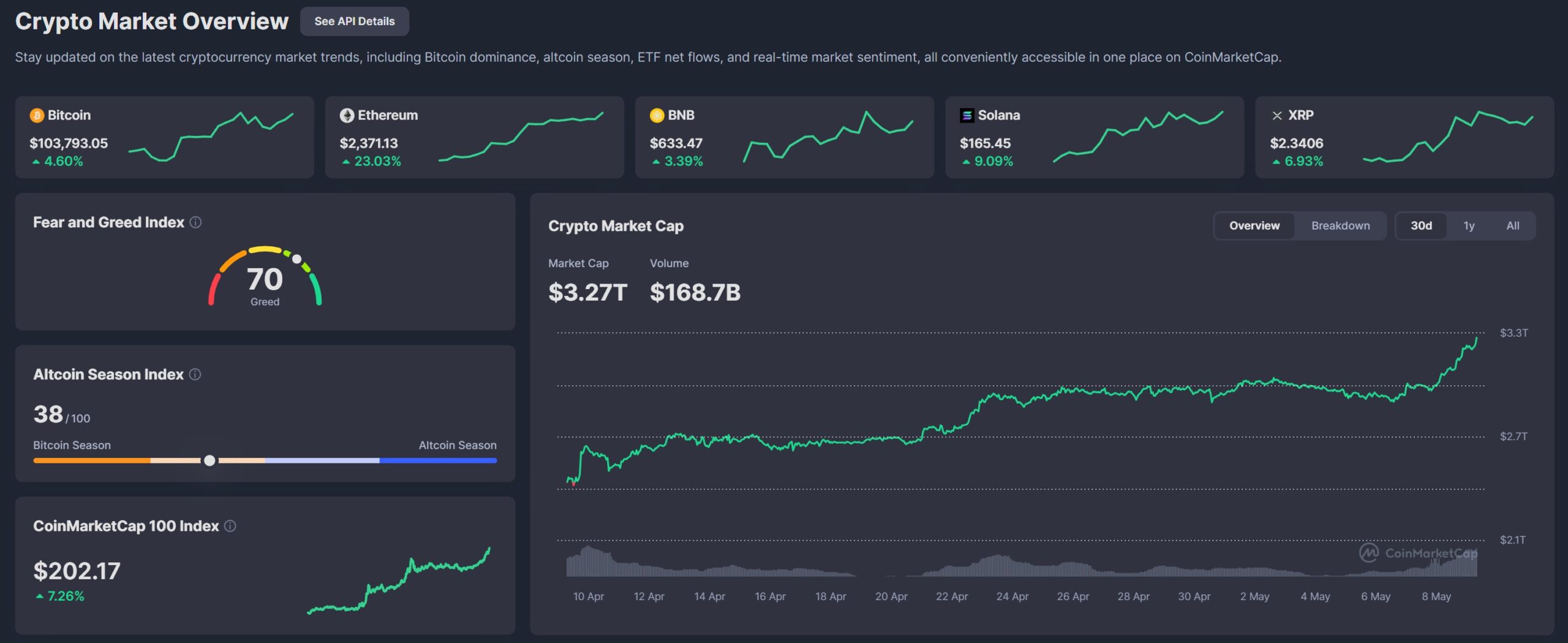Click the Altcoin Season label
The width and height of the screenshot is (1568, 643).
click(x=458, y=445)
